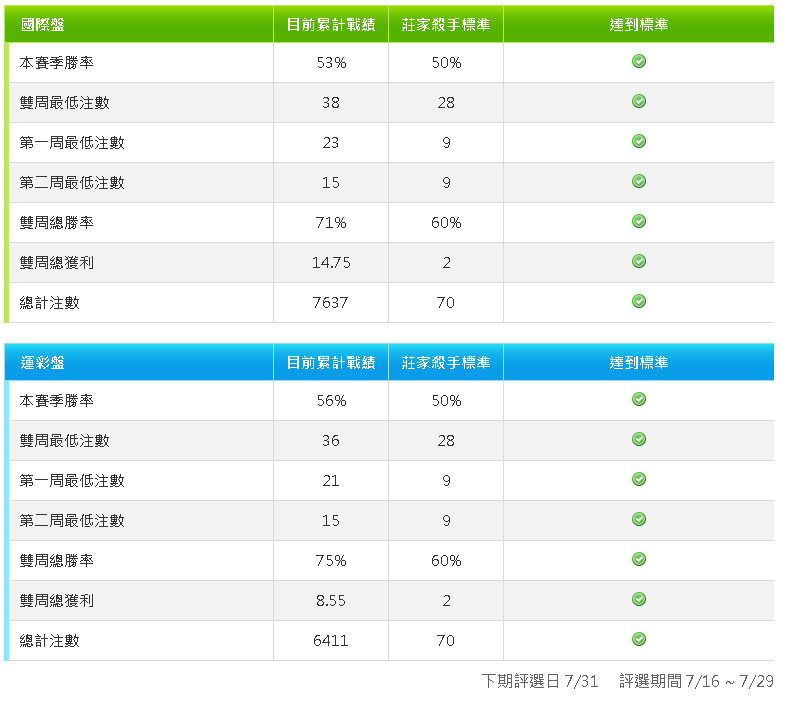The width and height of the screenshot is (787, 701).
Task: Click the green check for 國際盤 雙周總獲利
Action: (x=638, y=261)
